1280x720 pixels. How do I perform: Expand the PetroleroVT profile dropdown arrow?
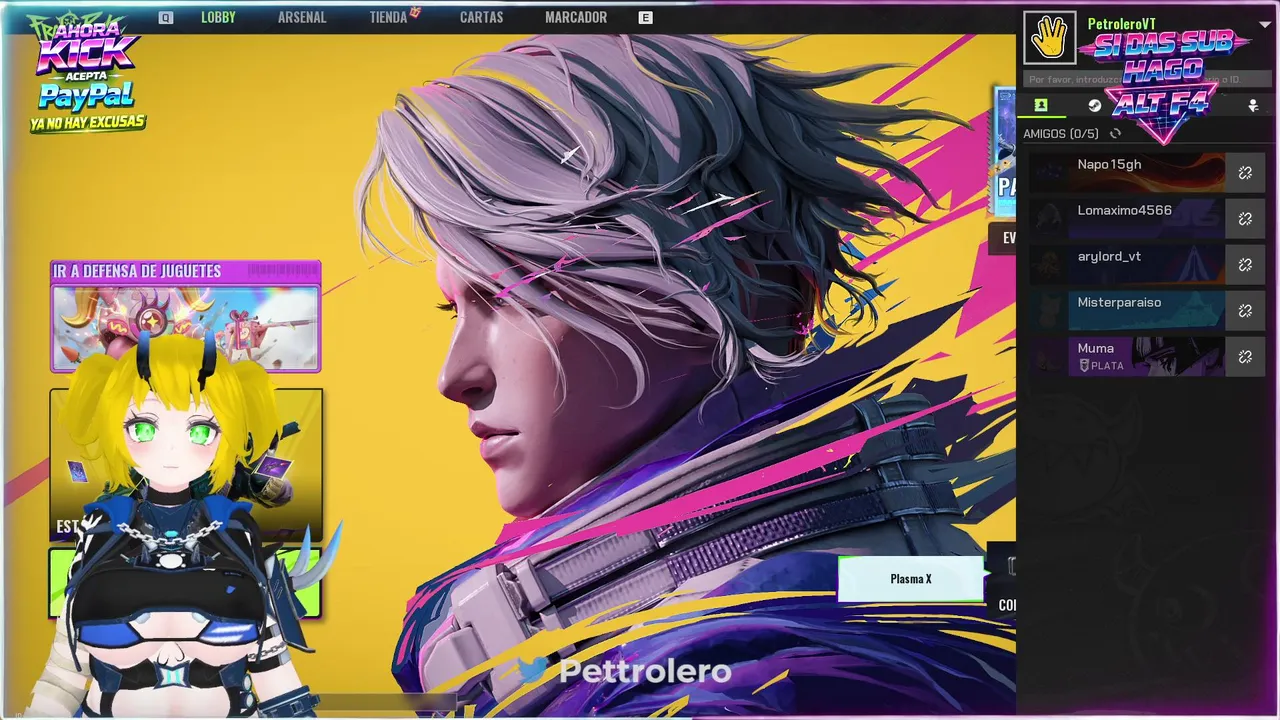tap(1265, 26)
